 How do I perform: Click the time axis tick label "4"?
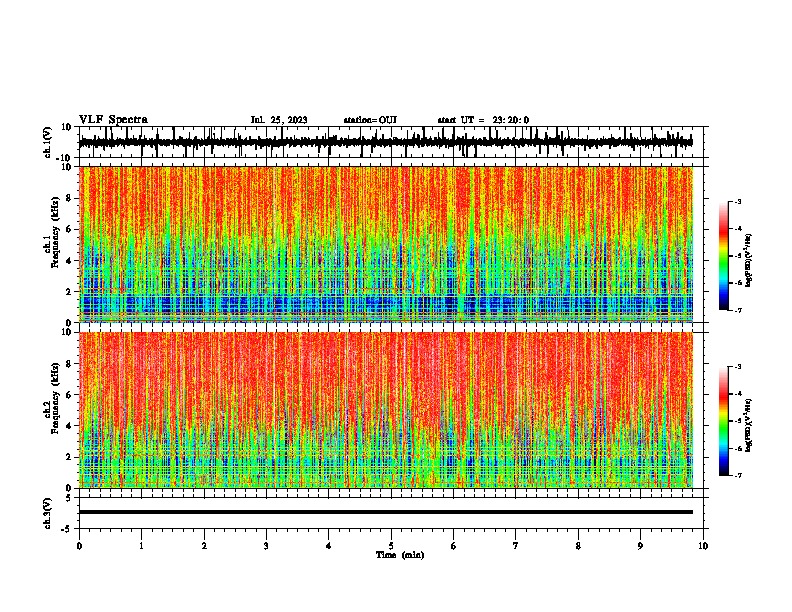tap(329, 546)
